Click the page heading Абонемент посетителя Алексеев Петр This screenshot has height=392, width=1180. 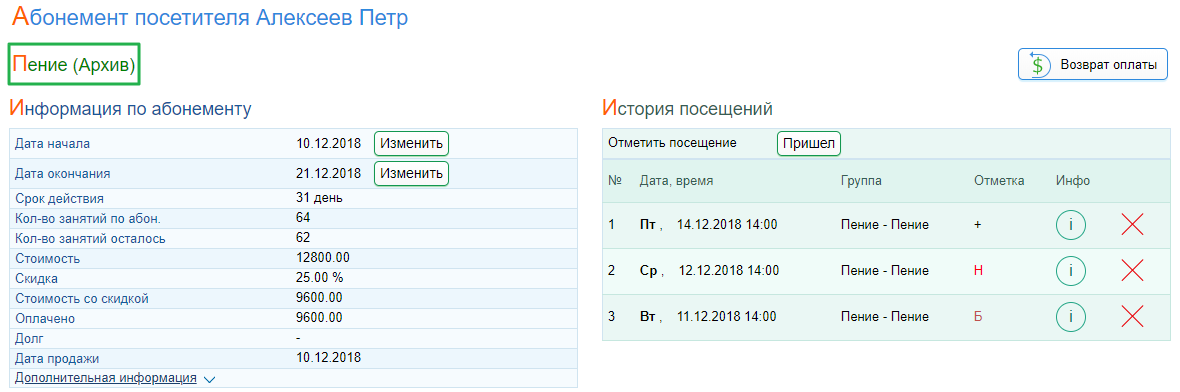click(x=211, y=17)
